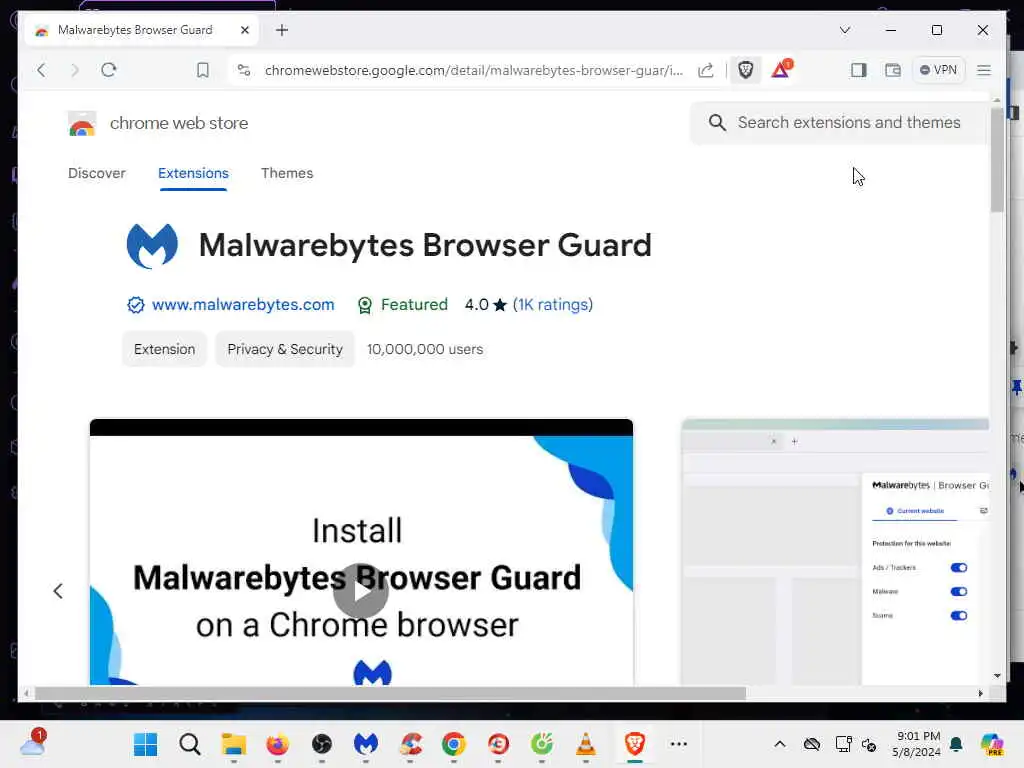Click the scroll right arrow
Image resolution: width=1024 pixels, height=768 pixels.
click(980, 694)
